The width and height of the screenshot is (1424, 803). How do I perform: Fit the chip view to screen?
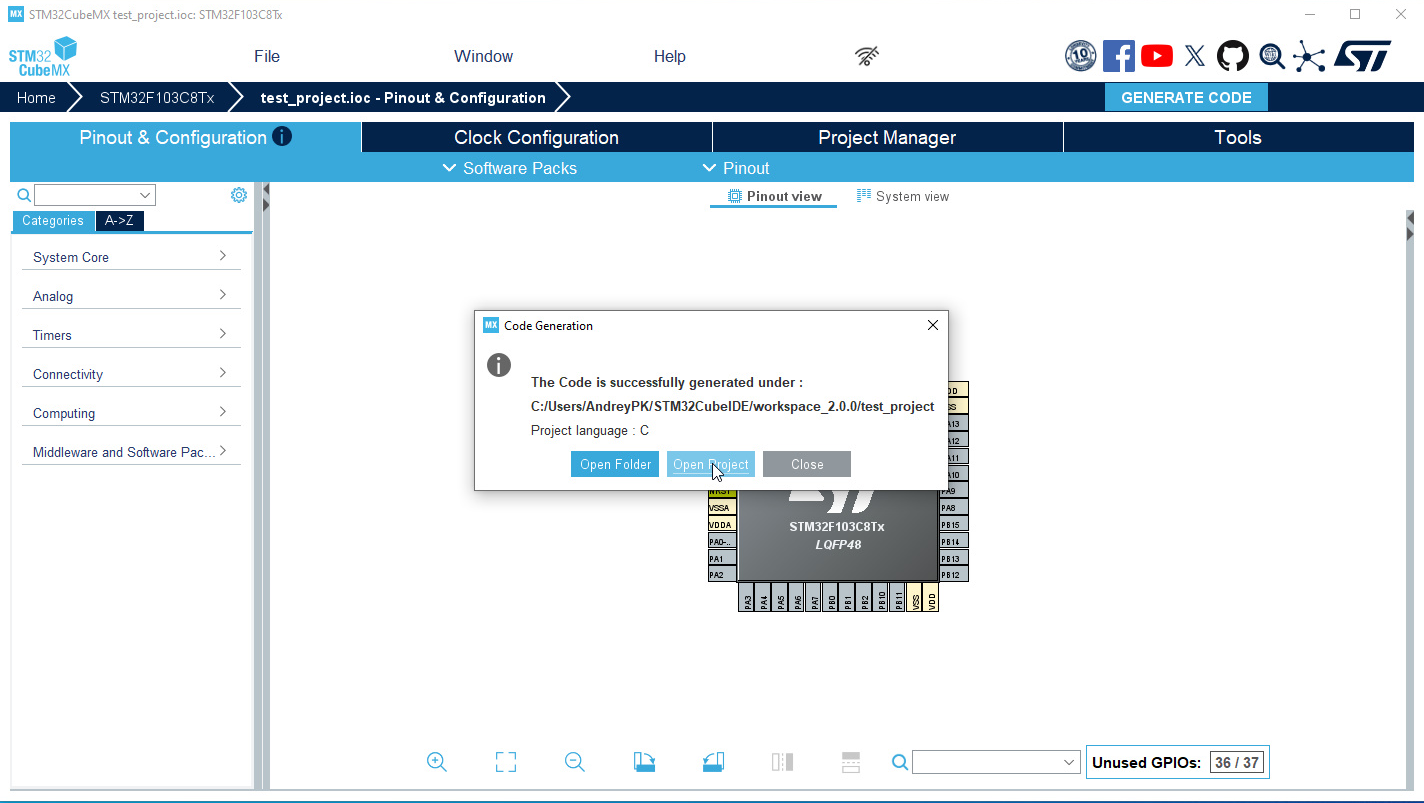click(x=506, y=762)
